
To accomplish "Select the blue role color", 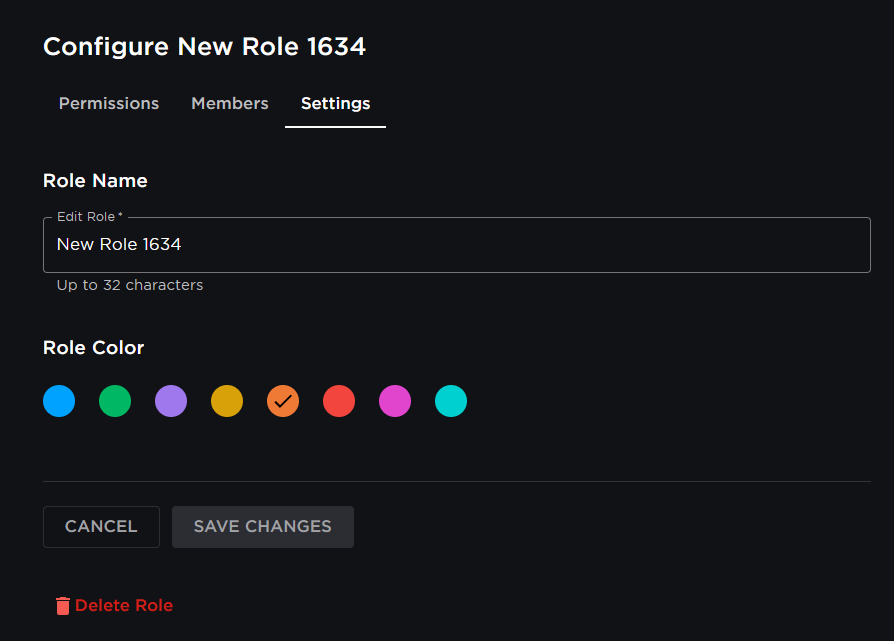I will [x=59, y=401].
